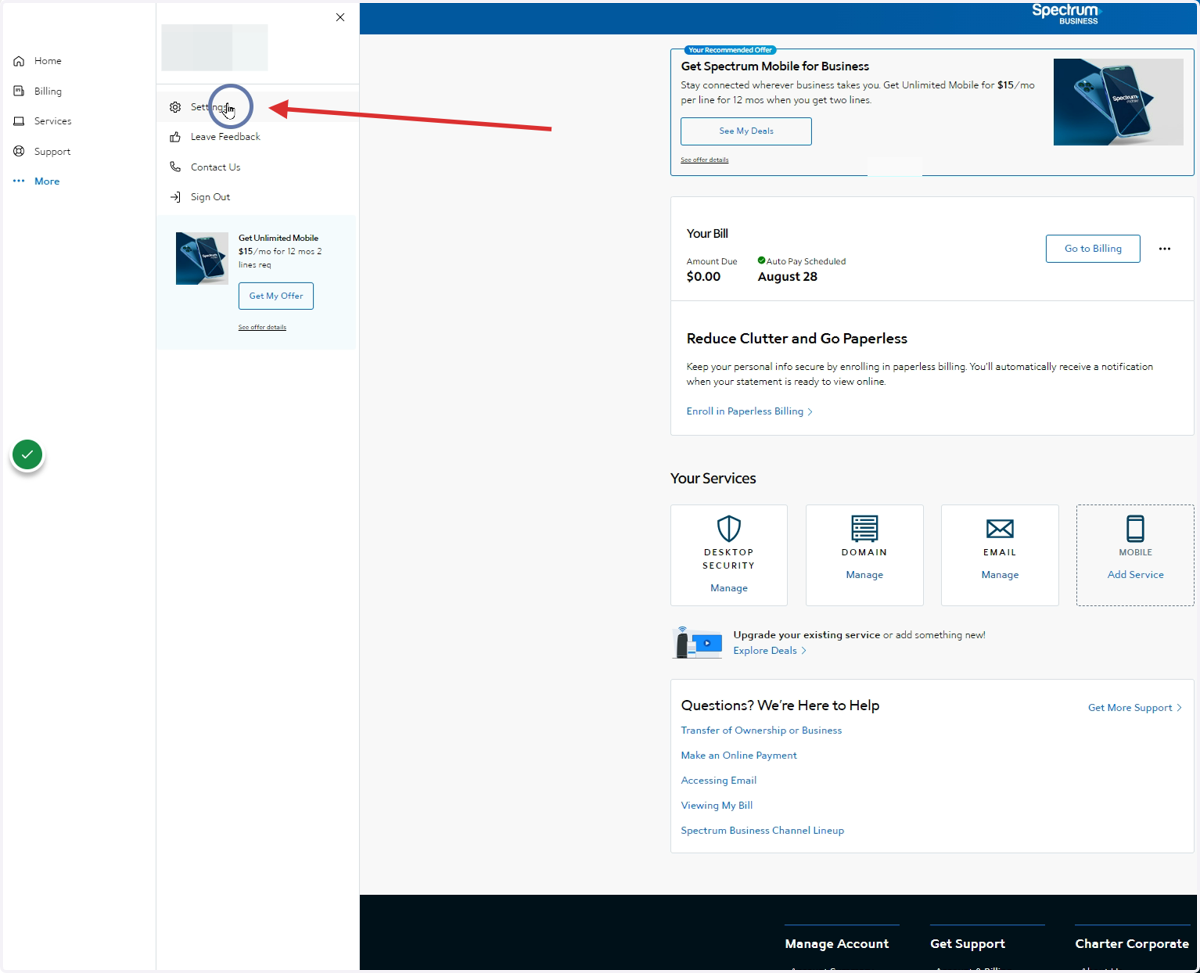Click the August 28 auto pay date
Viewport: 1200px width, 973px height.
787,277
